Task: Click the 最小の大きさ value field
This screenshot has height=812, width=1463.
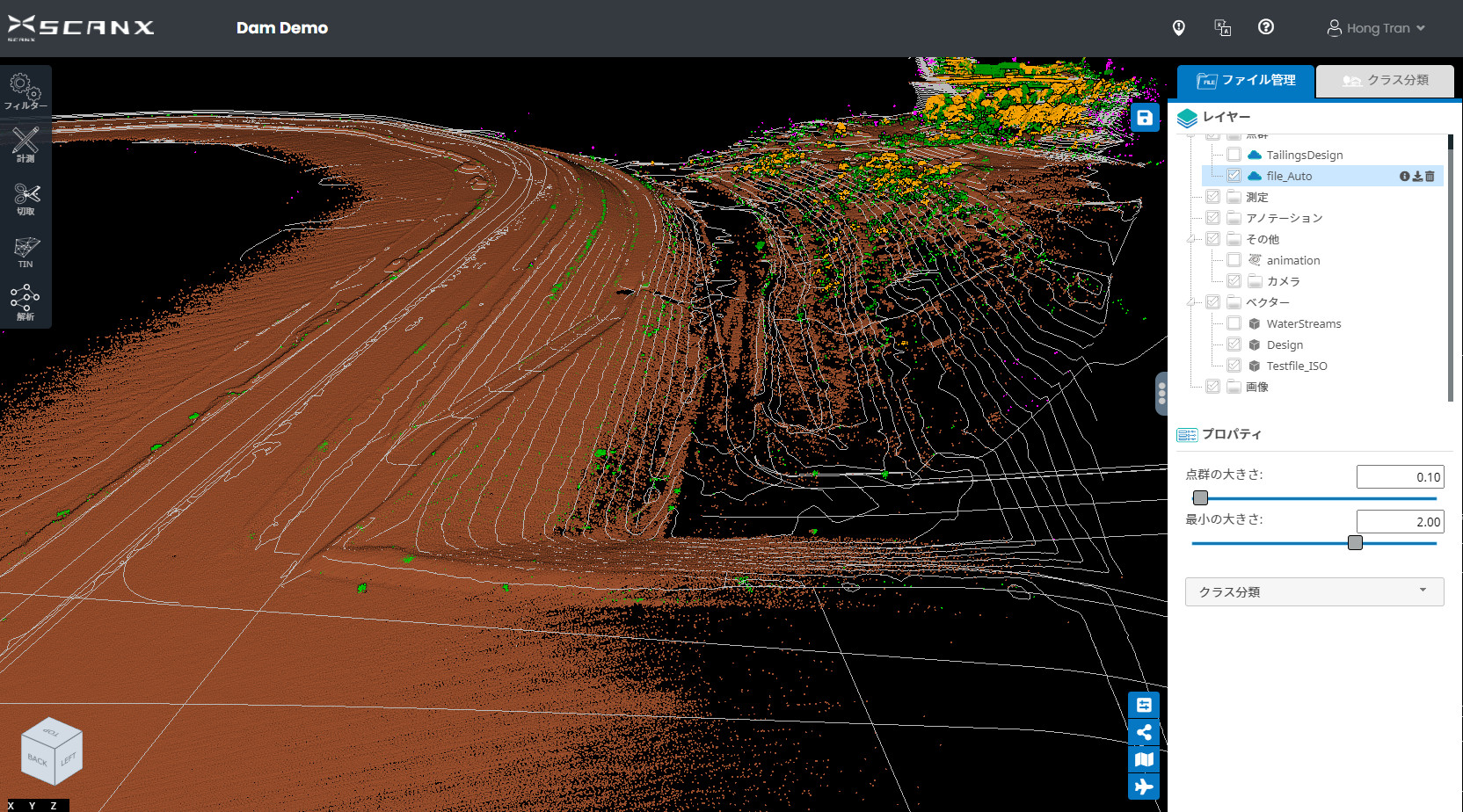Action: 1400,522
